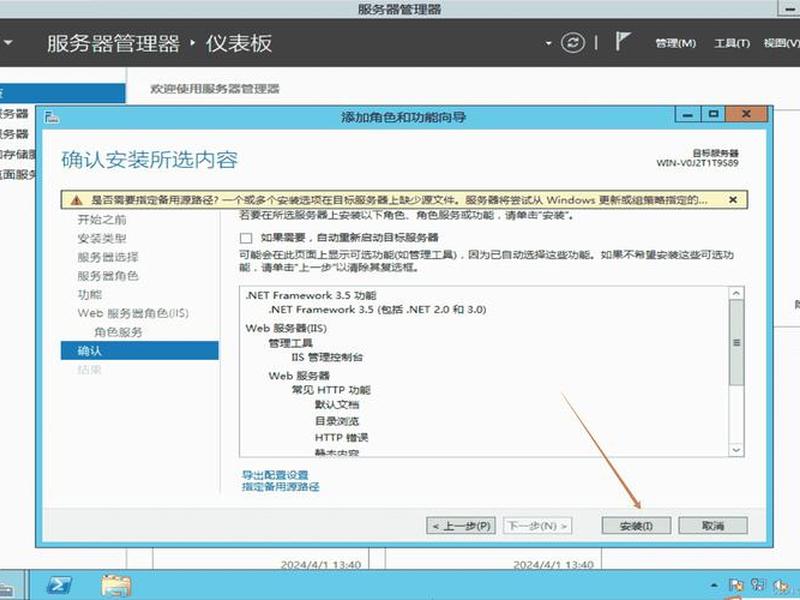The height and width of the screenshot is (600, 800).
Task: Open File Explorer from the taskbar
Action: click(116, 585)
